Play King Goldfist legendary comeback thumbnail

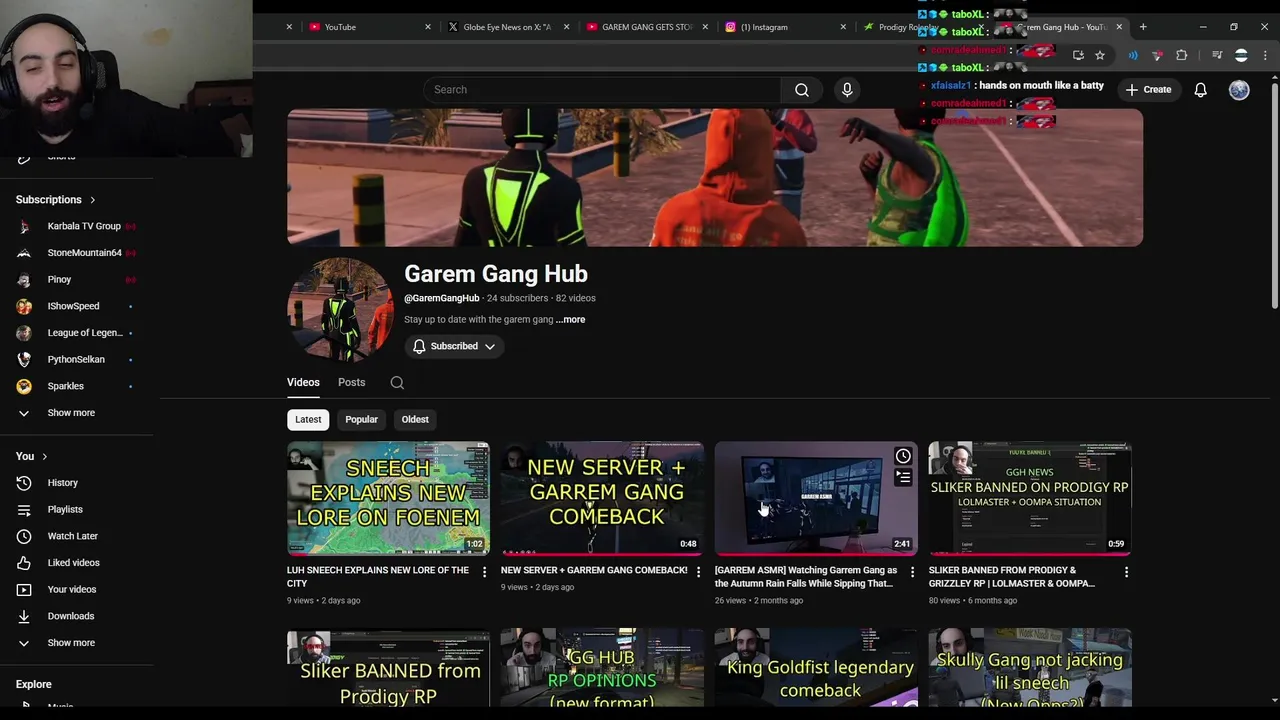point(816,667)
